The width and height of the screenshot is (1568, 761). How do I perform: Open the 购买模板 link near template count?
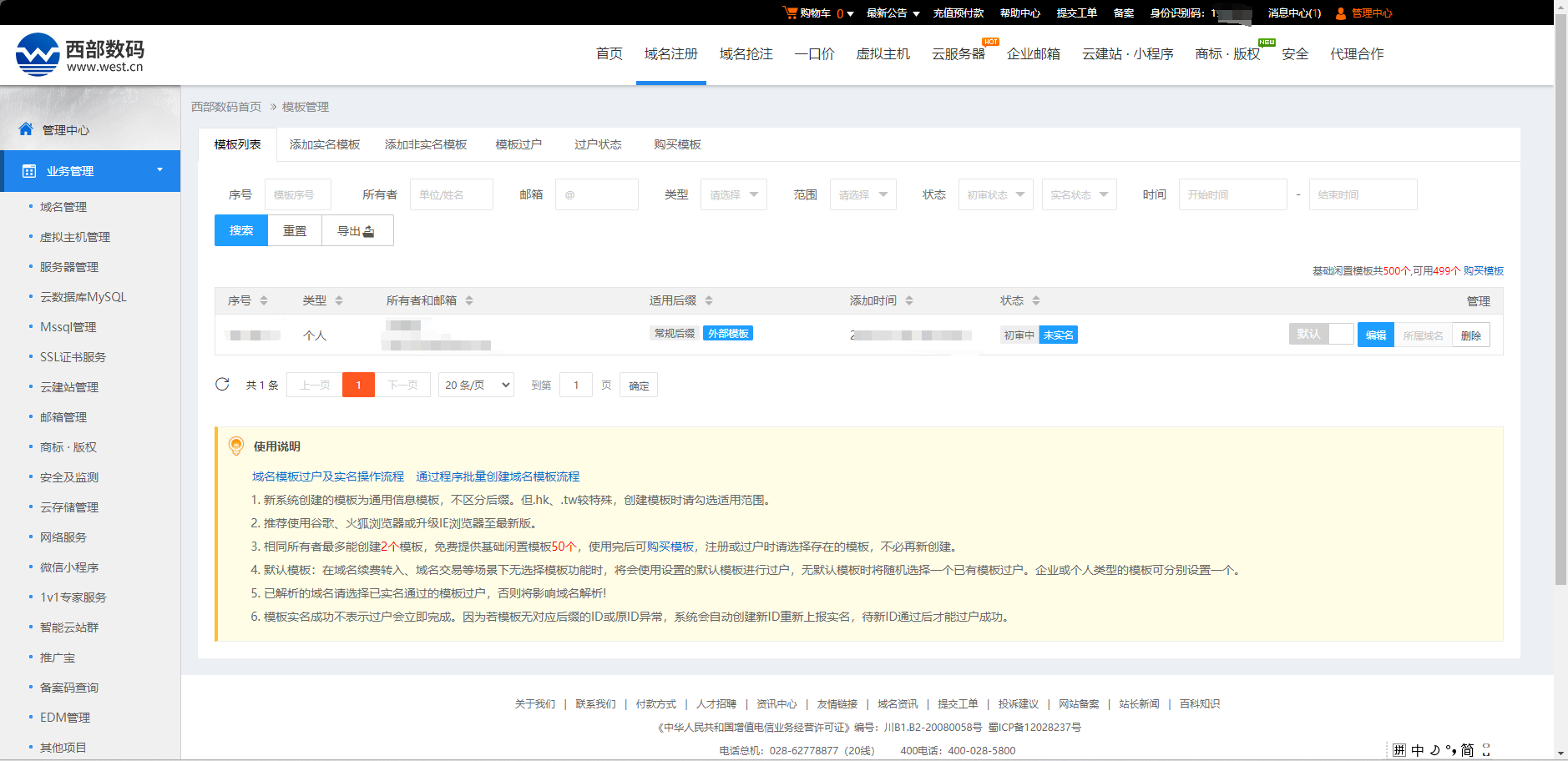(x=1482, y=270)
